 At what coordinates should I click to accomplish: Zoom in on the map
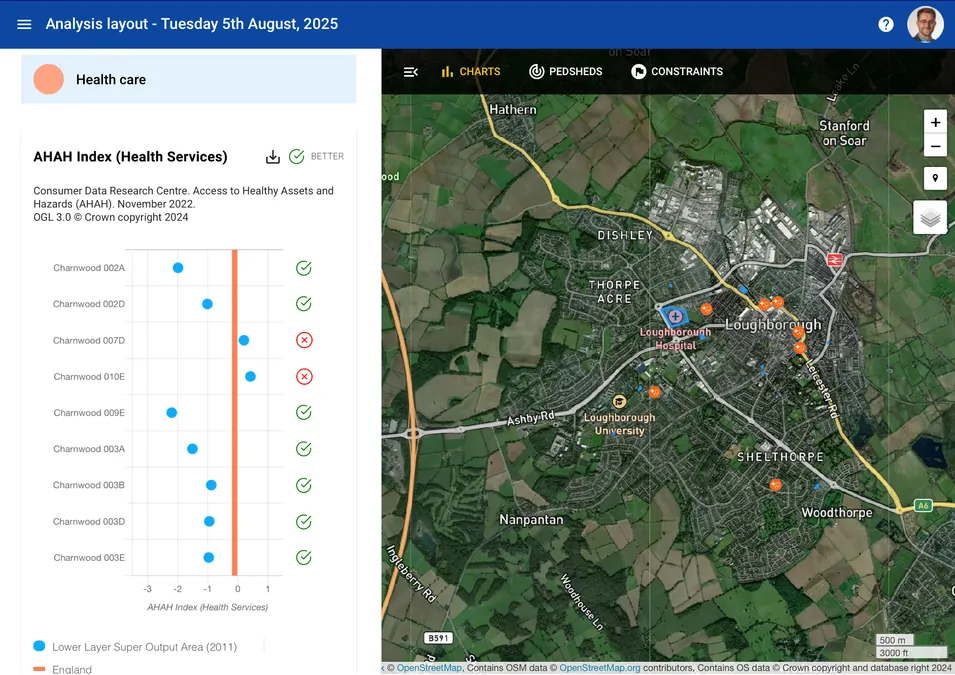pyautogui.click(x=935, y=122)
